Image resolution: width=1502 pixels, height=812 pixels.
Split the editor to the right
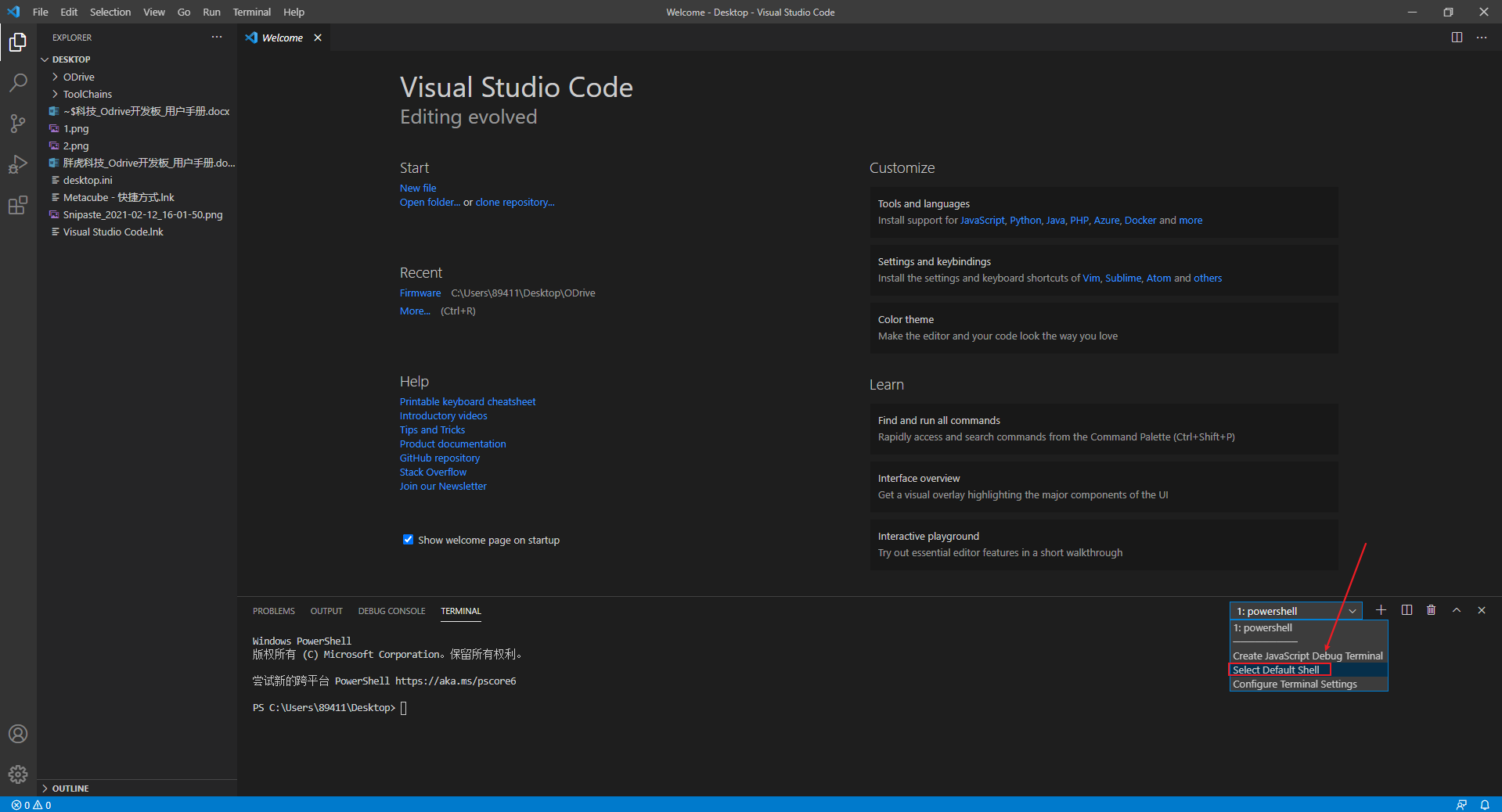[x=1457, y=38]
